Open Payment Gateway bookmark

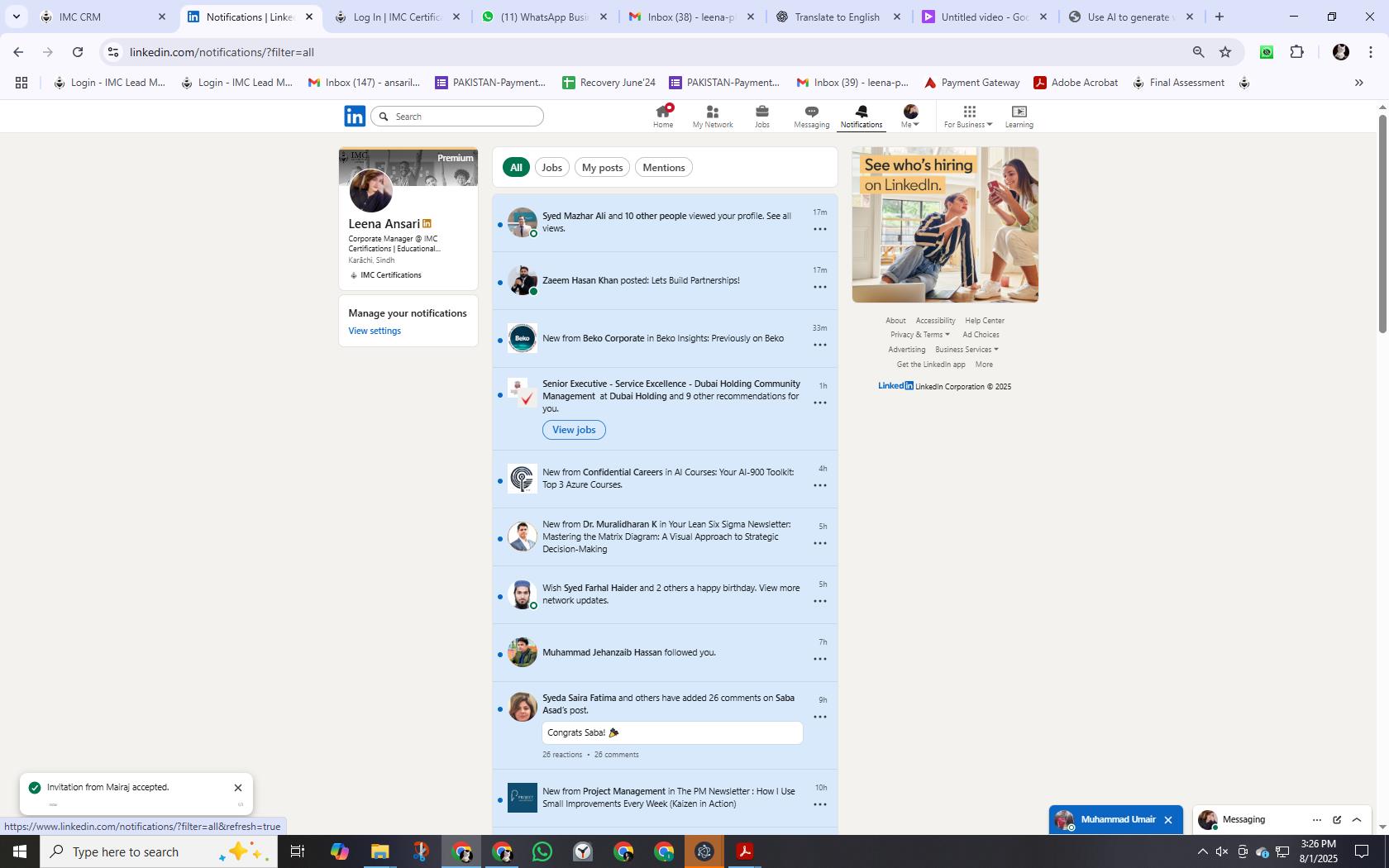click(971, 83)
